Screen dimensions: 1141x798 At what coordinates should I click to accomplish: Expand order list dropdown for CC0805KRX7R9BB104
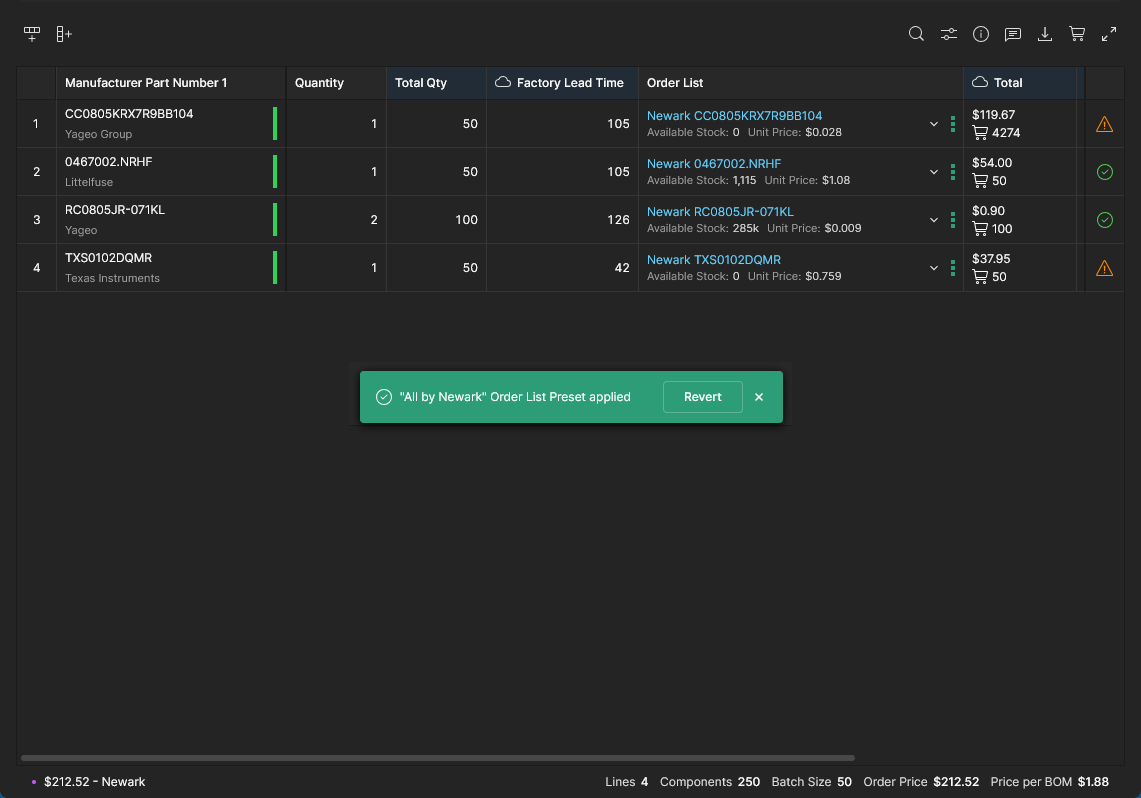tap(934, 124)
